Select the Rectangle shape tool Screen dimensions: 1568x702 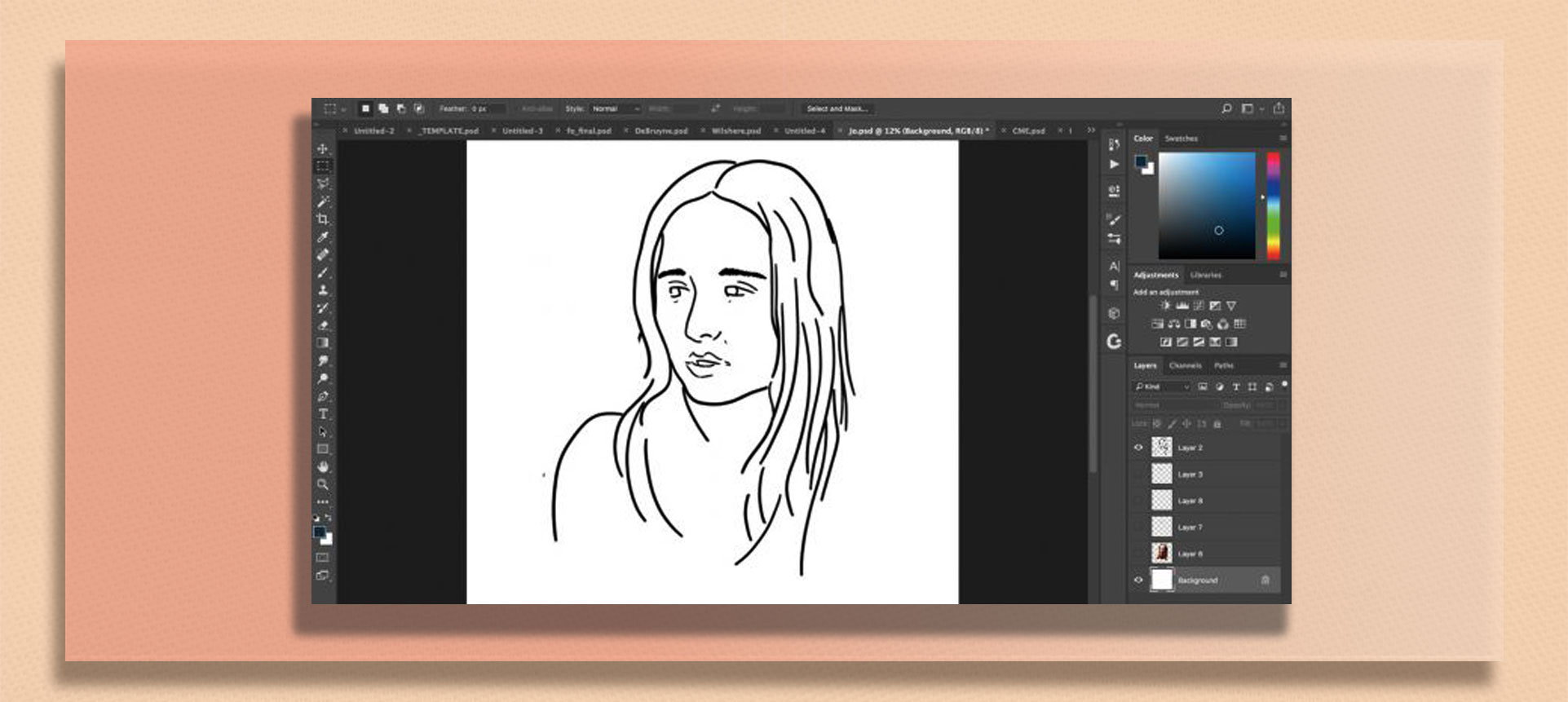(323, 449)
